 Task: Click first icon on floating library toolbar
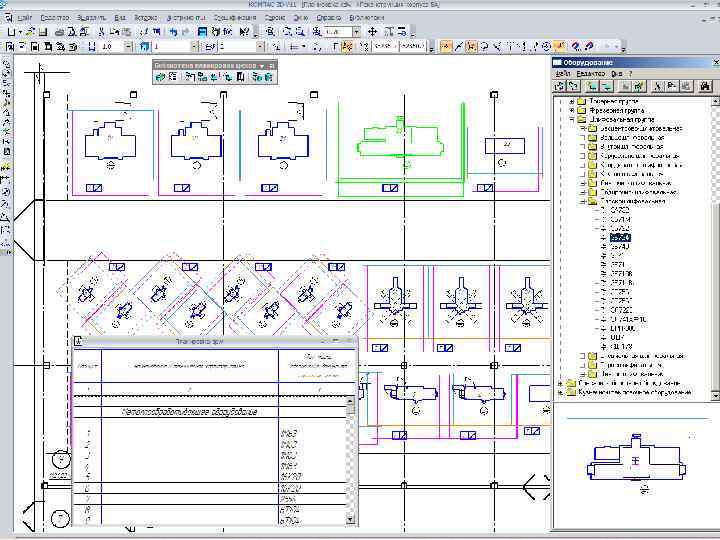(x=160, y=77)
